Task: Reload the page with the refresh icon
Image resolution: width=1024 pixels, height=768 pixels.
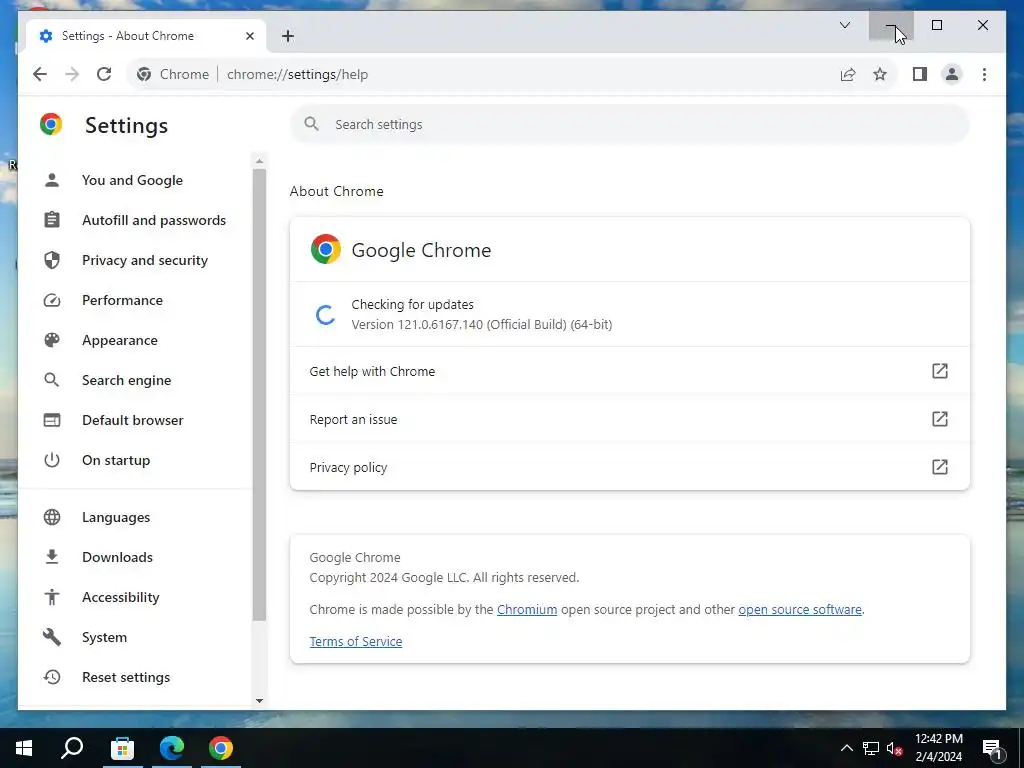Action: click(x=104, y=74)
